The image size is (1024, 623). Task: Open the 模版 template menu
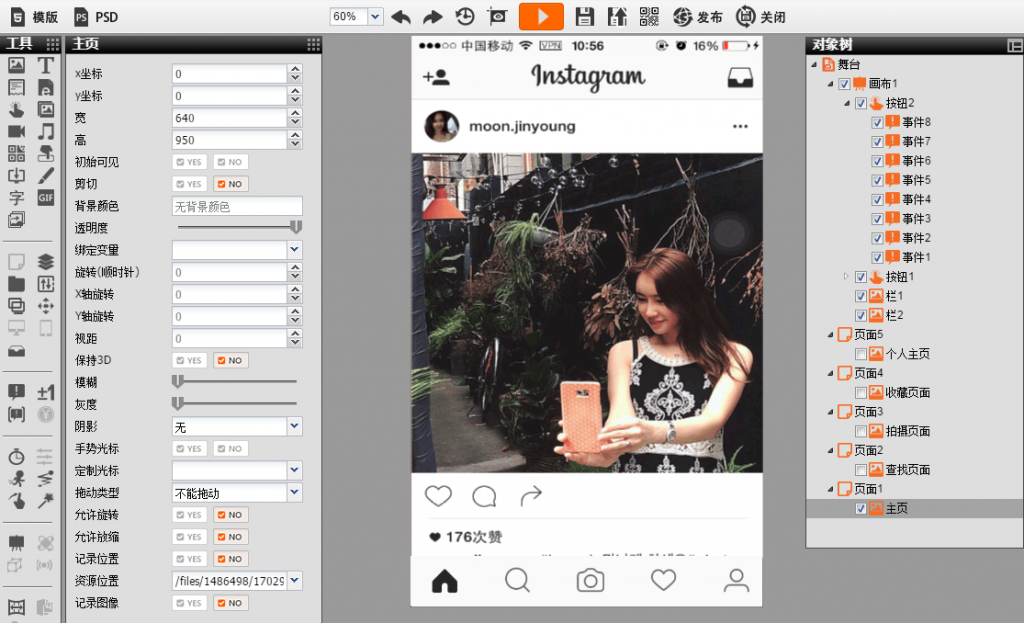click(35, 17)
